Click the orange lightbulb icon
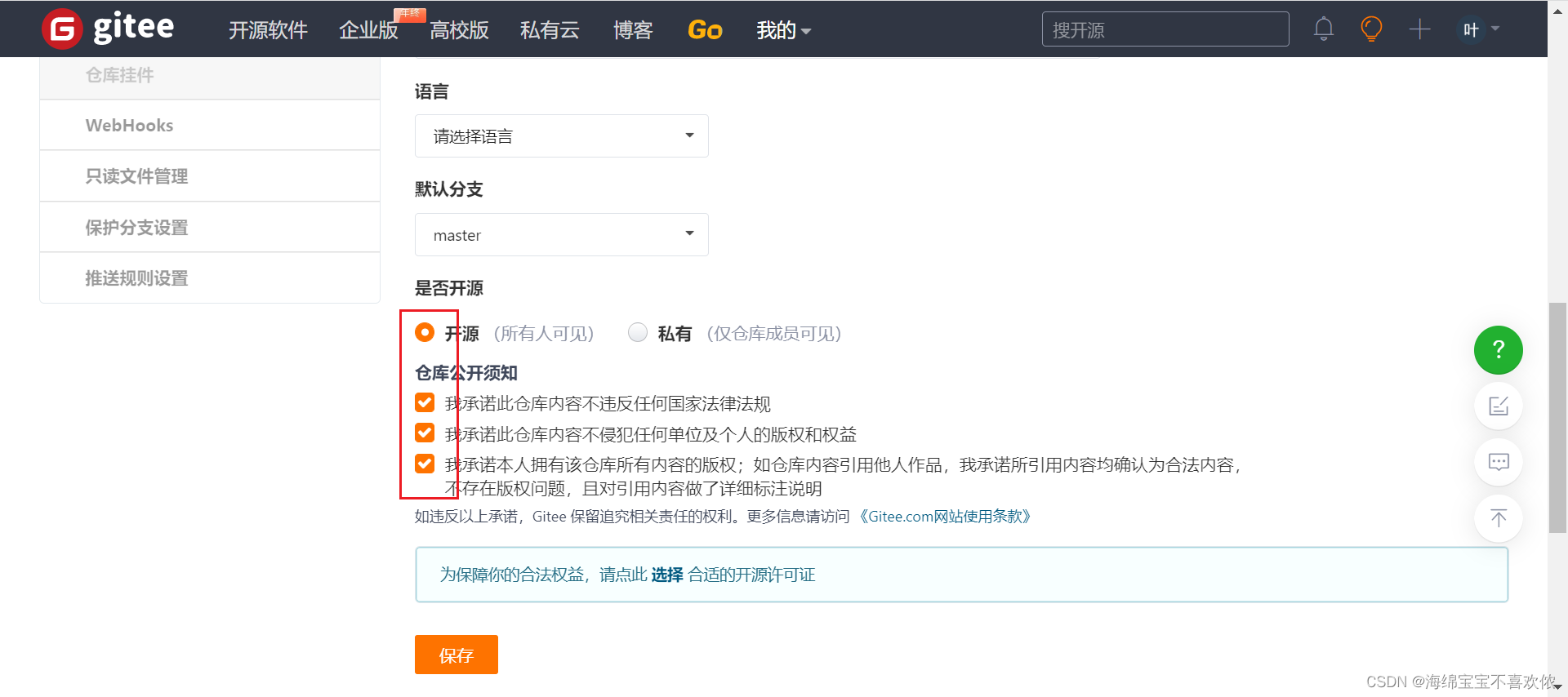Image resolution: width=1568 pixels, height=697 pixels. (x=1371, y=29)
